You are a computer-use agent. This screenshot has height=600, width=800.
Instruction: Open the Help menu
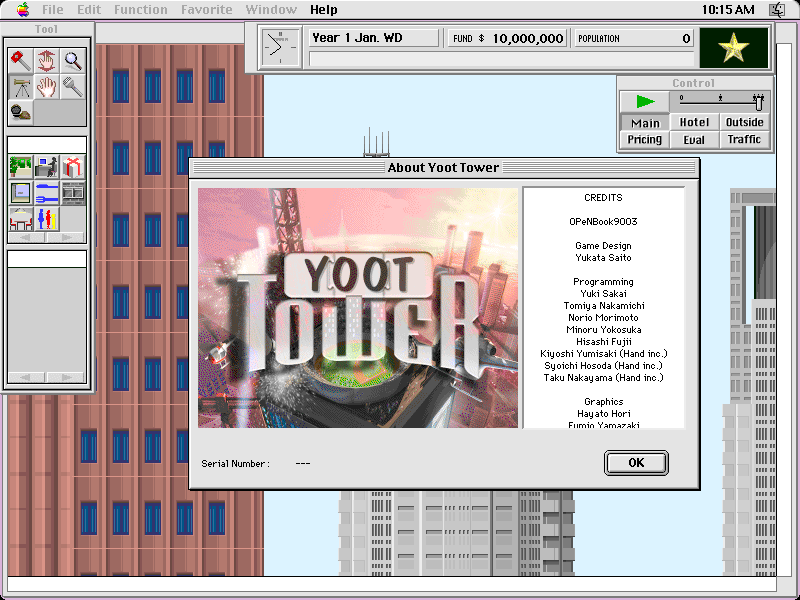click(x=323, y=10)
